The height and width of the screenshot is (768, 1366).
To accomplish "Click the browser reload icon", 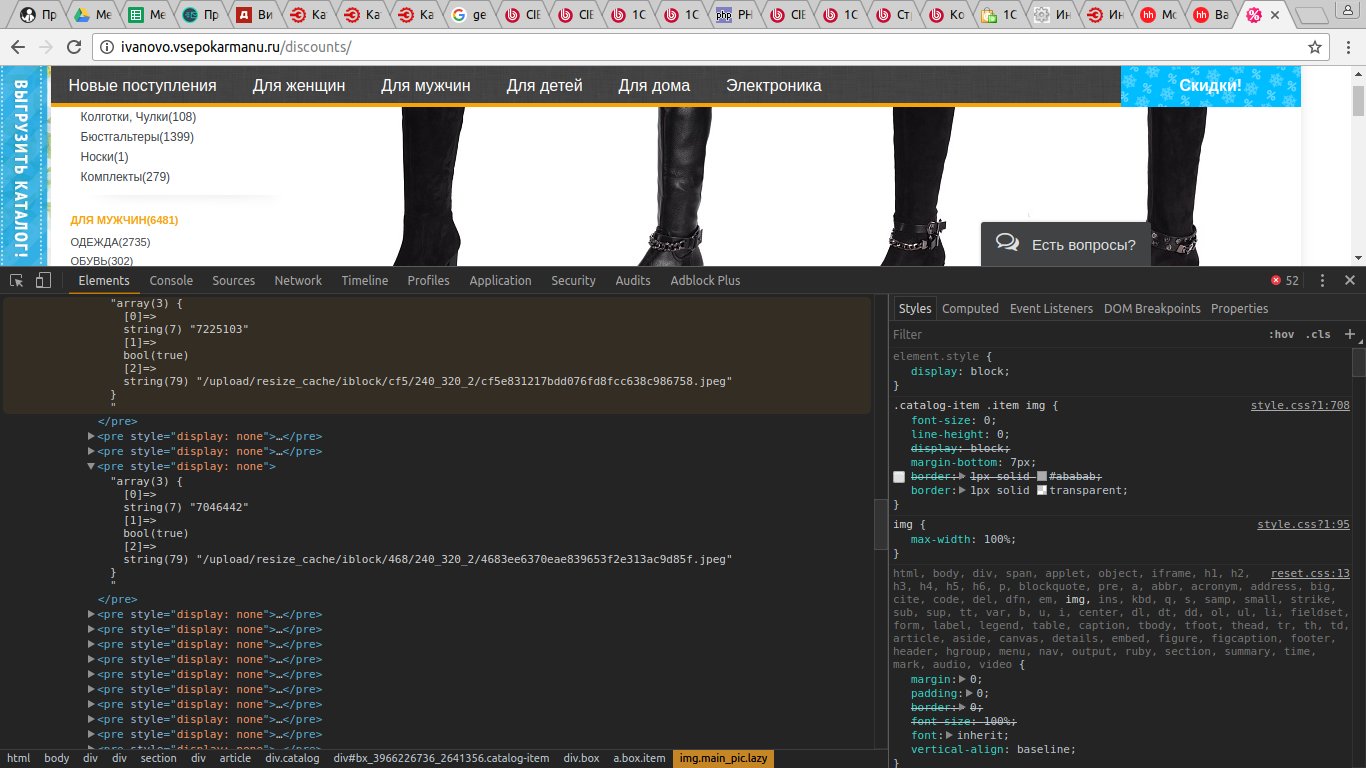I will [75, 47].
